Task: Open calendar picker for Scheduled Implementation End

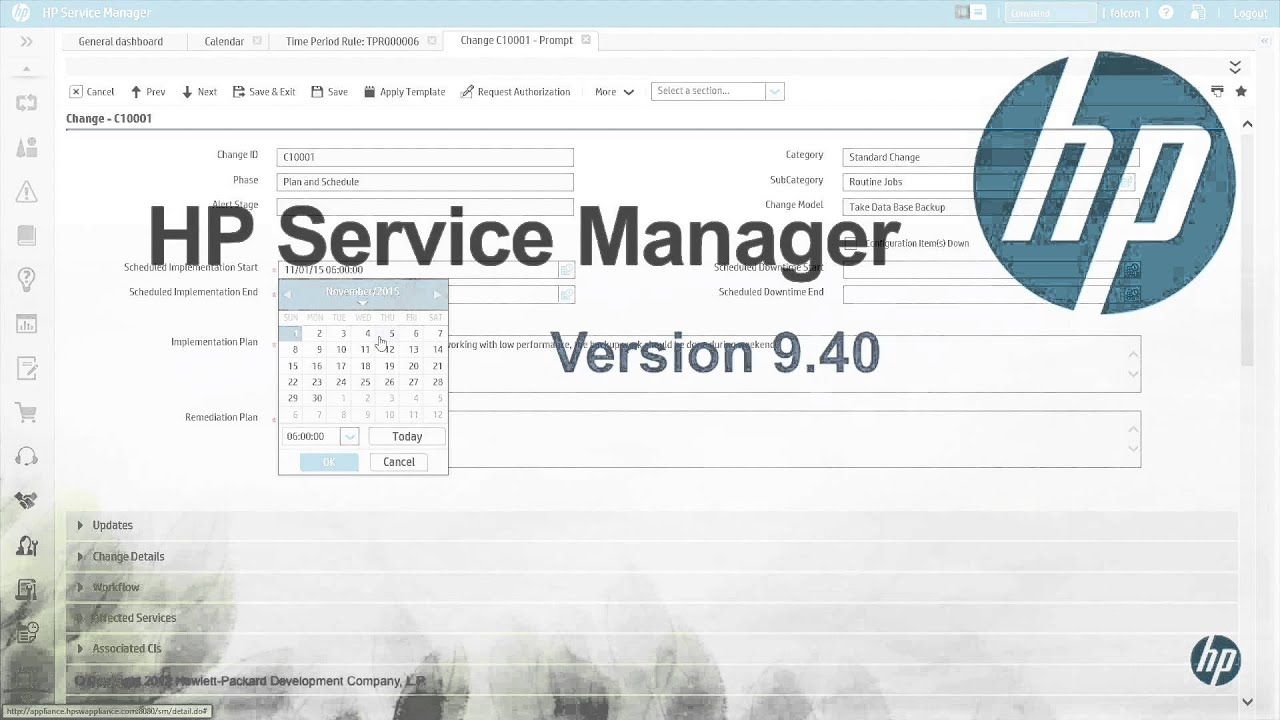Action: tap(566, 294)
